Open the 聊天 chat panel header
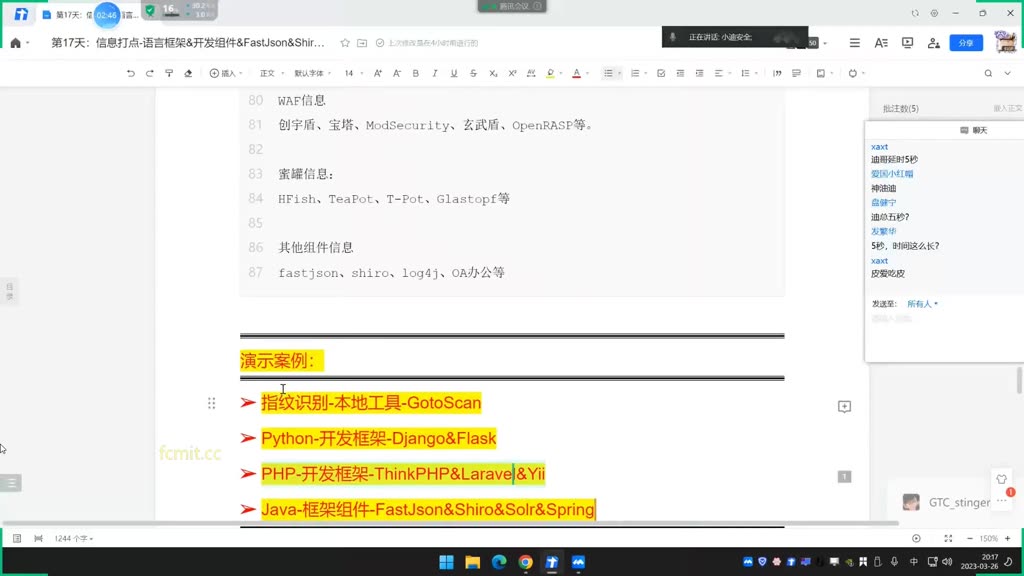This screenshot has height=576, width=1024. coord(974,130)
